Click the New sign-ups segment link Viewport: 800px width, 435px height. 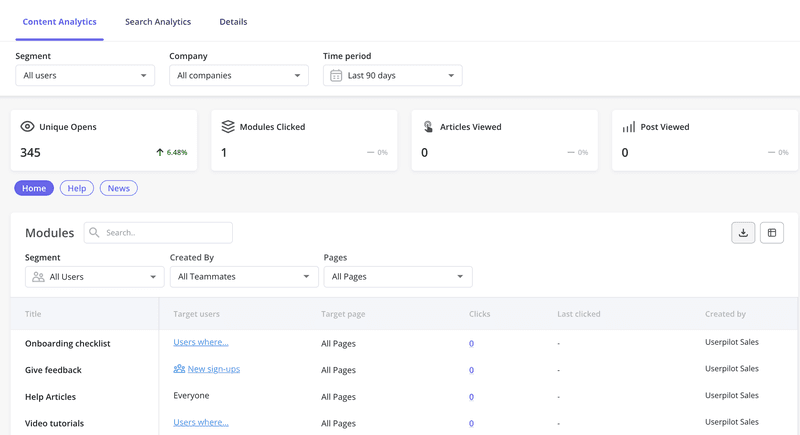[213, 369]
